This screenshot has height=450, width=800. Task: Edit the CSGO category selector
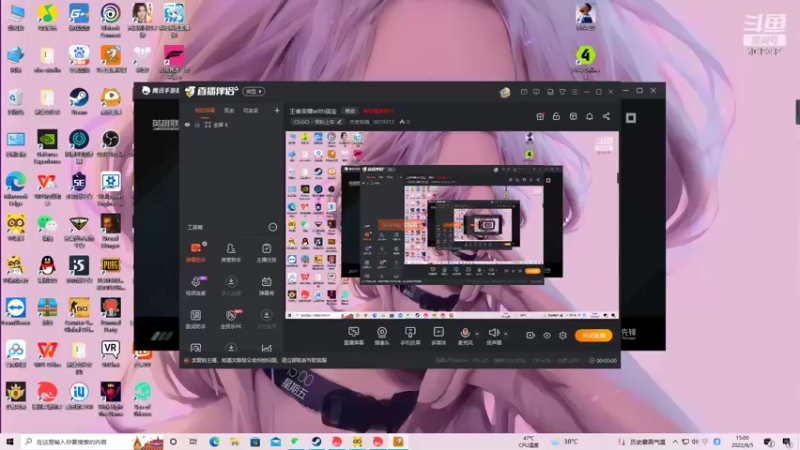pos(317,122)
